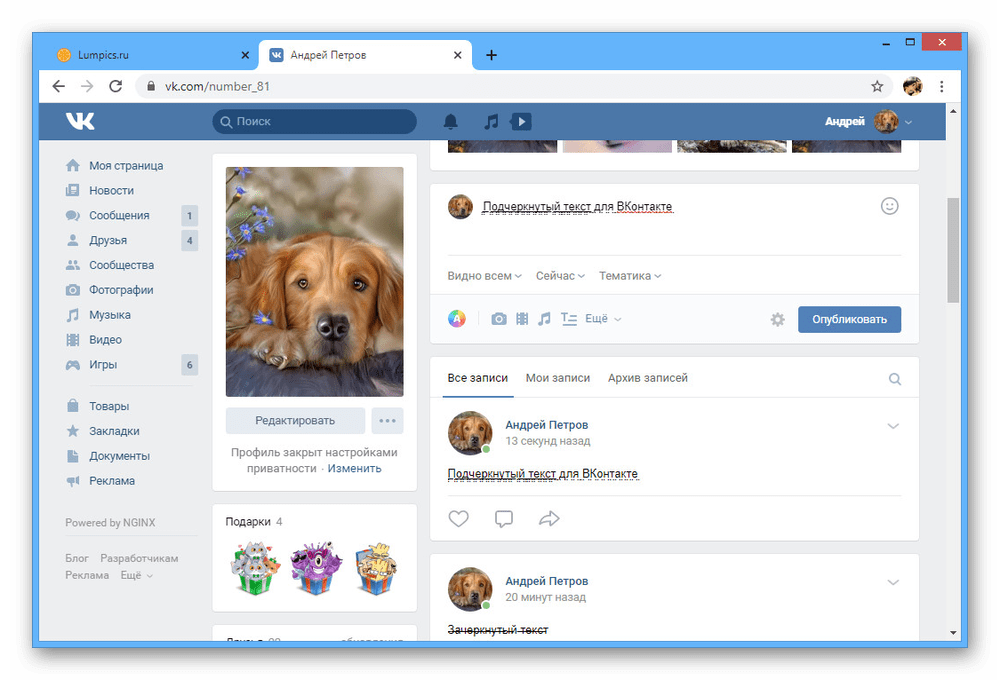Open Новости in sidebar
1000x680 pixels.
pyautogui.click(x=112, y=190)
